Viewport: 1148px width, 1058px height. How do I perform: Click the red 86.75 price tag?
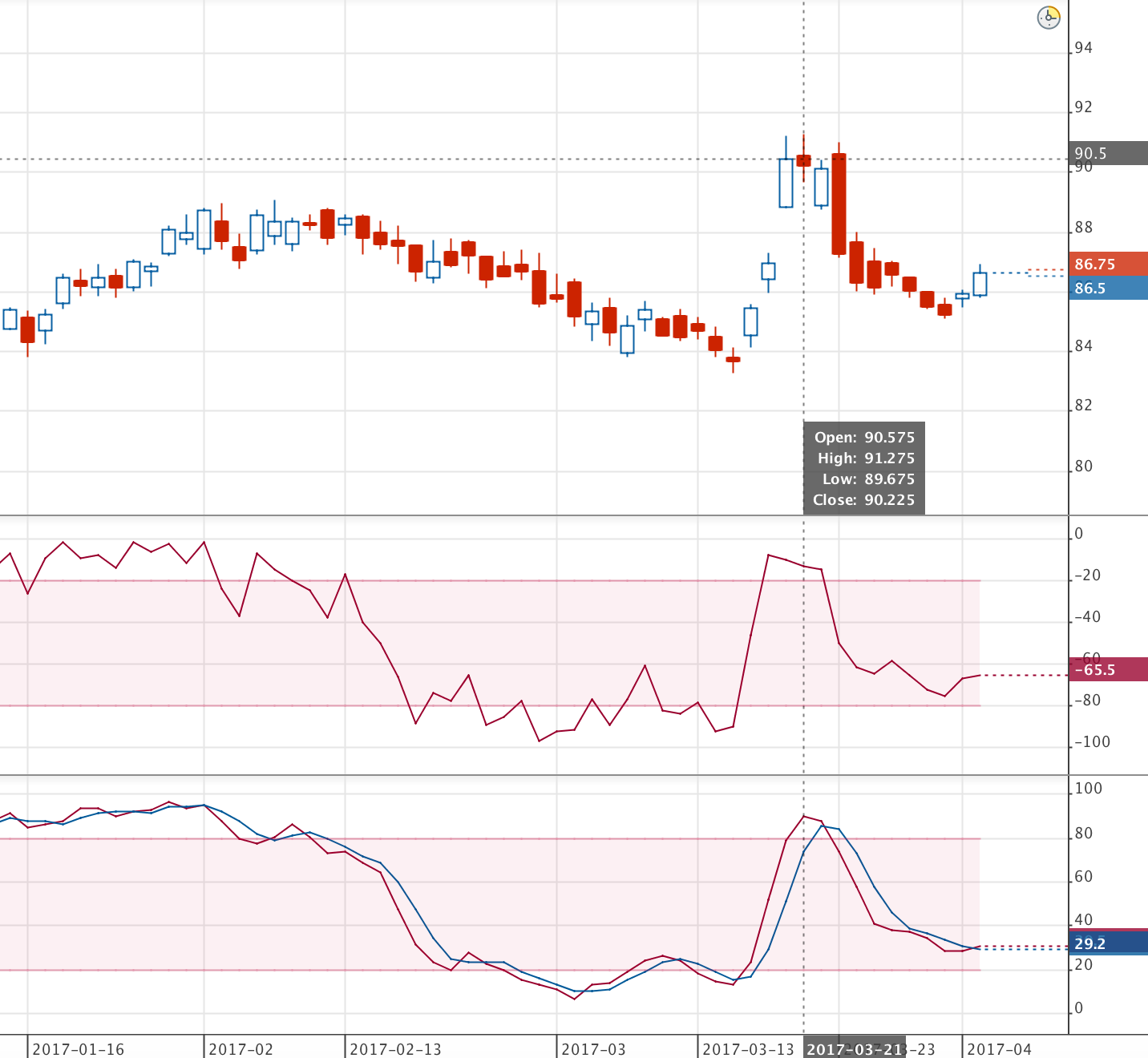coord(1108,264)
